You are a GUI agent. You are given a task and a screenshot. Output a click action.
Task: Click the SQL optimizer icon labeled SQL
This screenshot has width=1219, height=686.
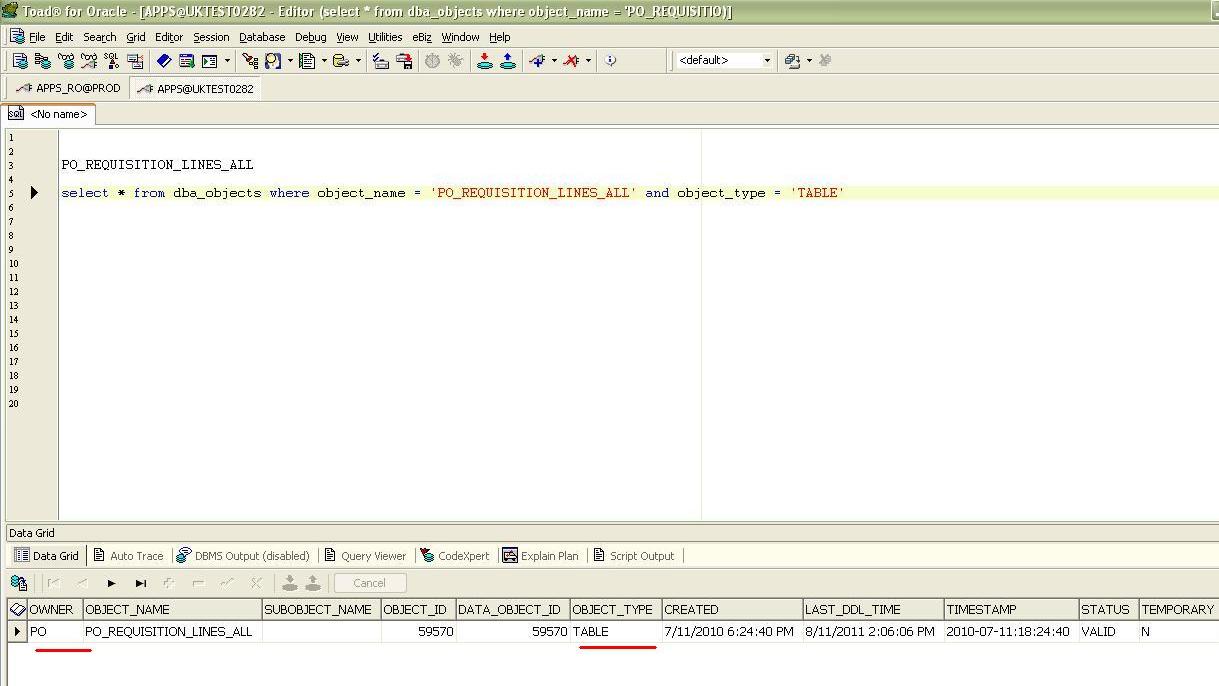tap(111, 60)
